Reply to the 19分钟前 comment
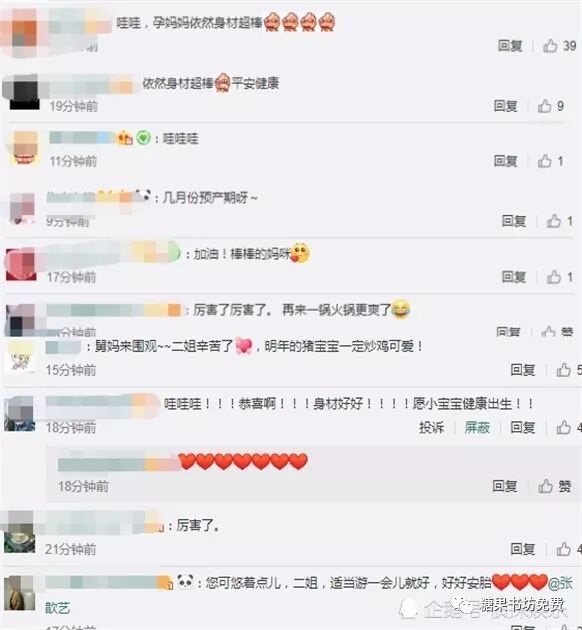The image size is (582, 630). click(505, 106)
